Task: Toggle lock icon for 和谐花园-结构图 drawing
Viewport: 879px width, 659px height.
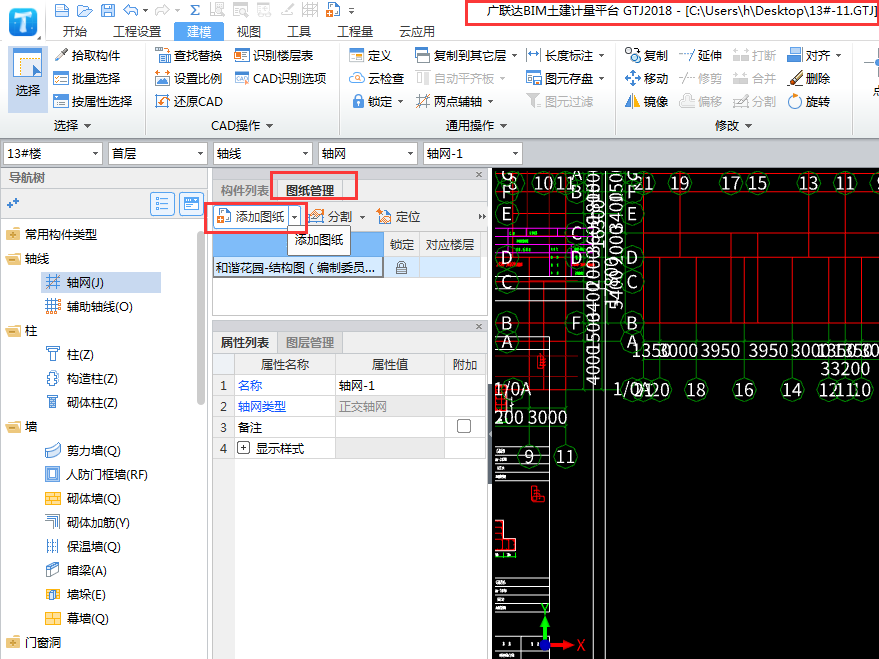Action: tap(401, 268)
